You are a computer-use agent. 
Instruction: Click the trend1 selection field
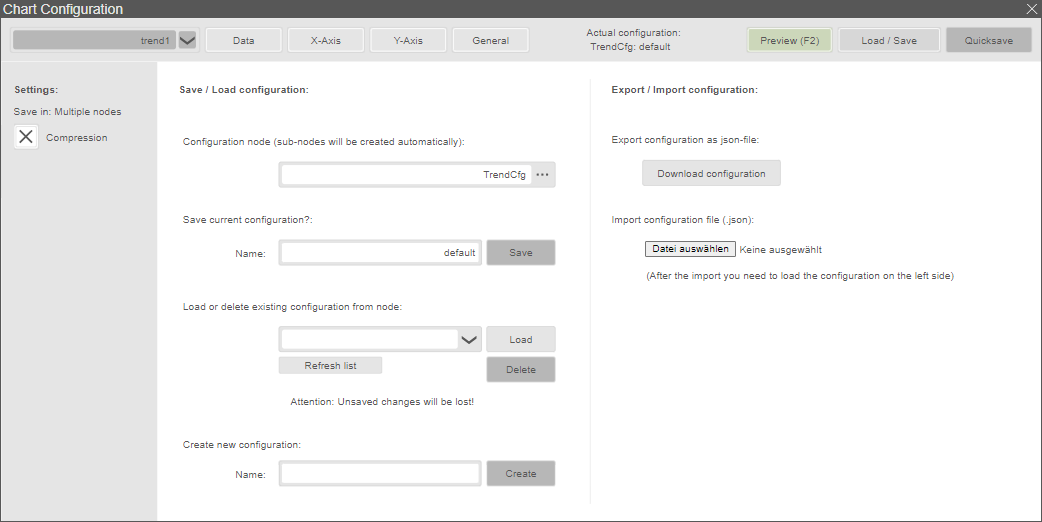click(94, 41)
